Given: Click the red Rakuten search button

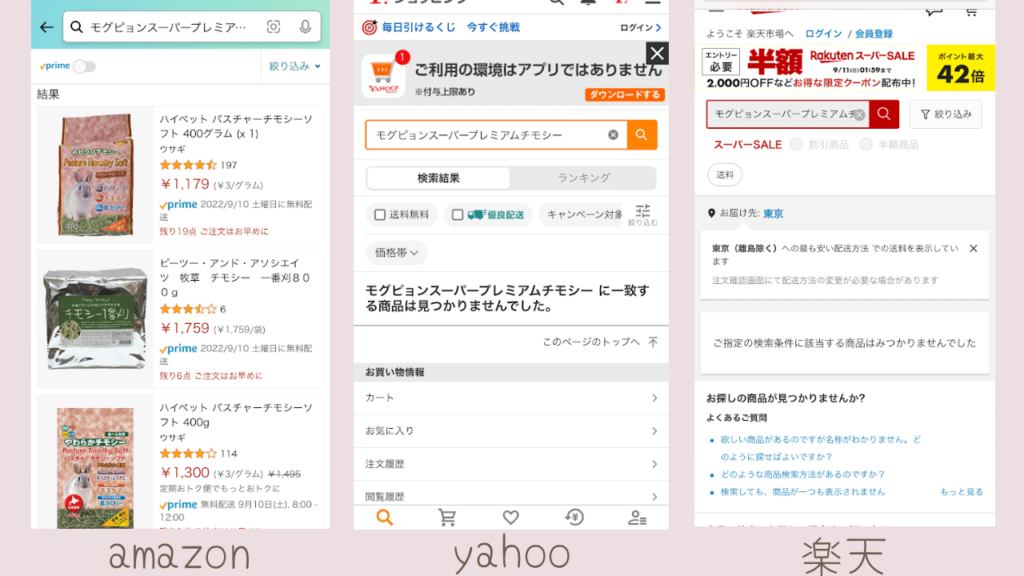Looking at the screenshot, I should pos(884,114).
